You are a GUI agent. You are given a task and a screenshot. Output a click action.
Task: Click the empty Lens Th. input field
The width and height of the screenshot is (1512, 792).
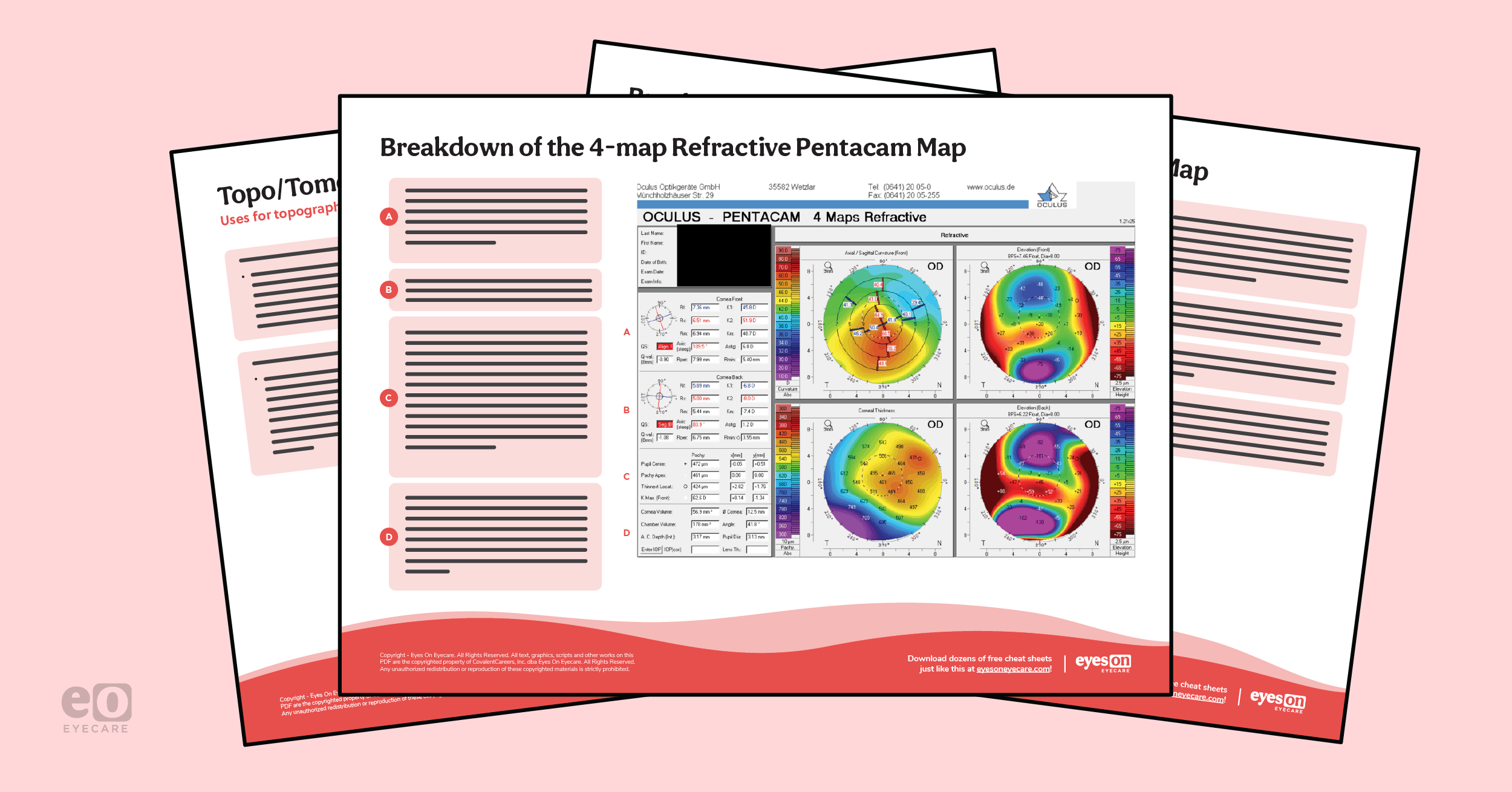pos(757,549)
